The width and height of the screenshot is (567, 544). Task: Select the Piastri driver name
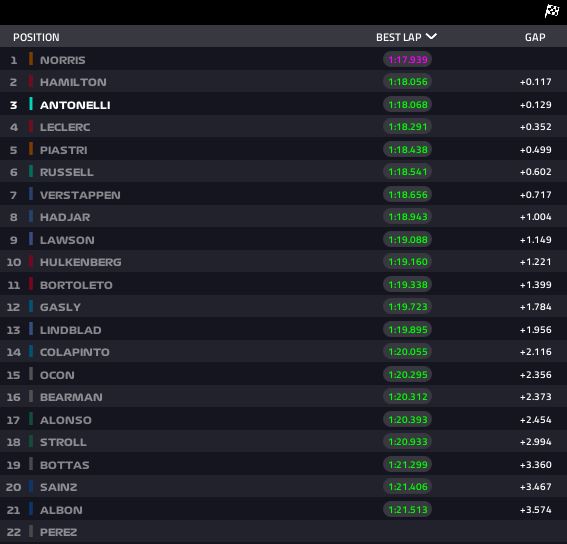(64, 150)
